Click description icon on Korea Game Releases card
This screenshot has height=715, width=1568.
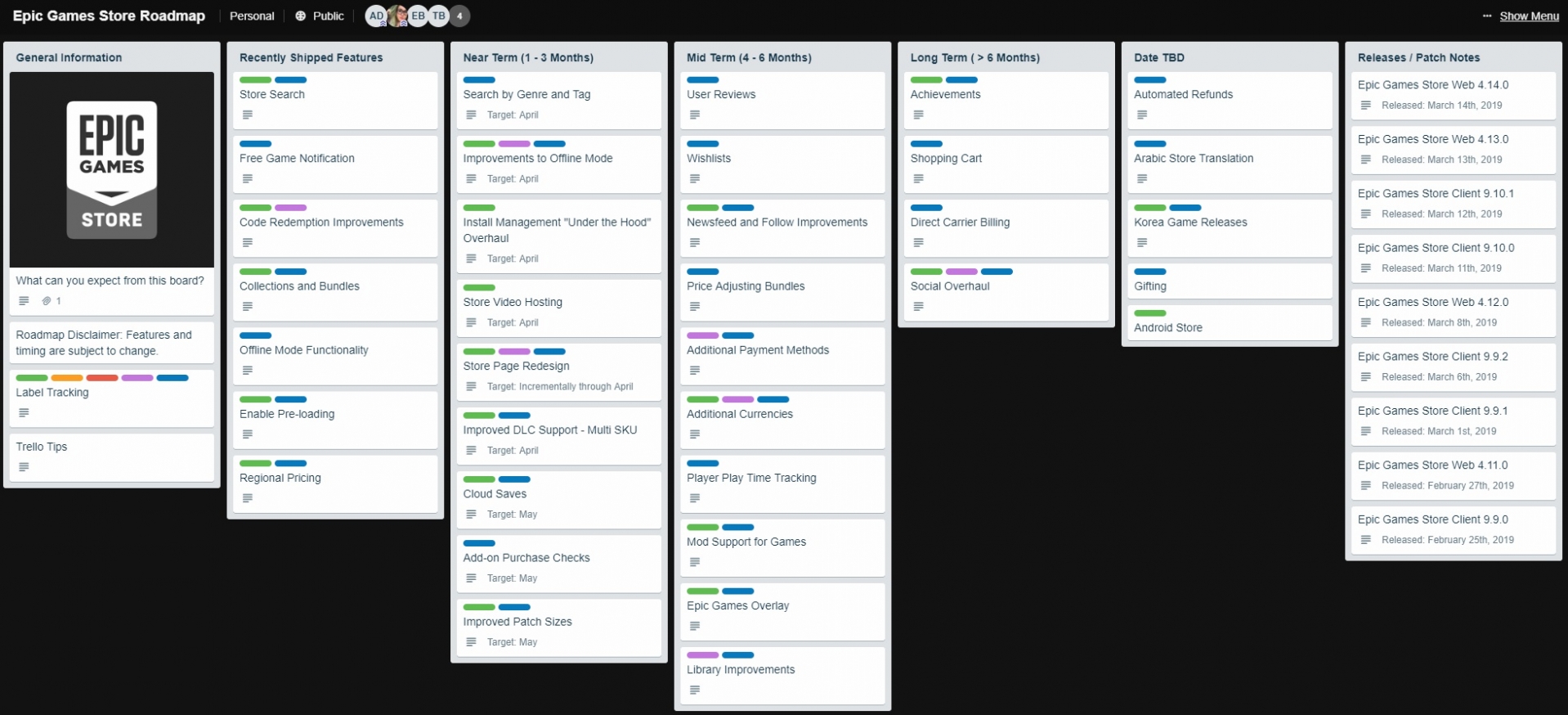click(x=1142, y=242)
